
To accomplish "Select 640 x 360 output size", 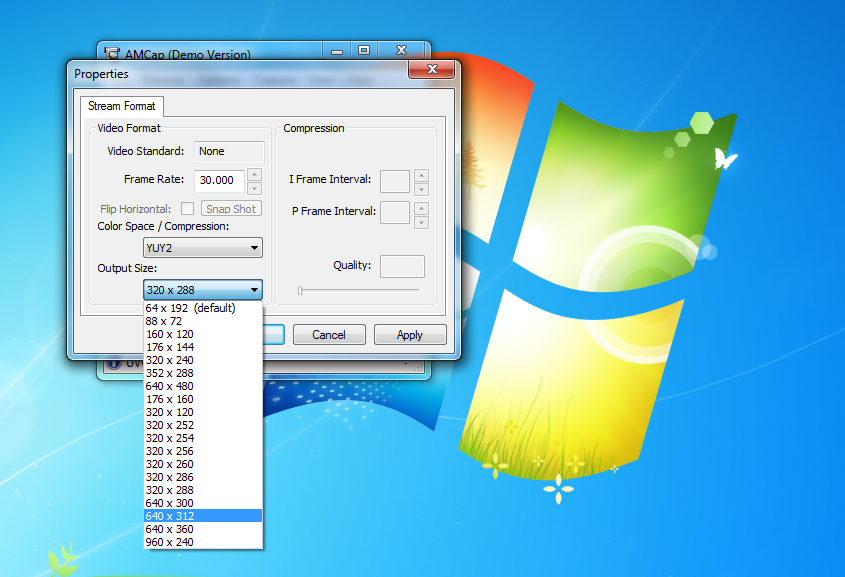I will [x=203, y=529].
